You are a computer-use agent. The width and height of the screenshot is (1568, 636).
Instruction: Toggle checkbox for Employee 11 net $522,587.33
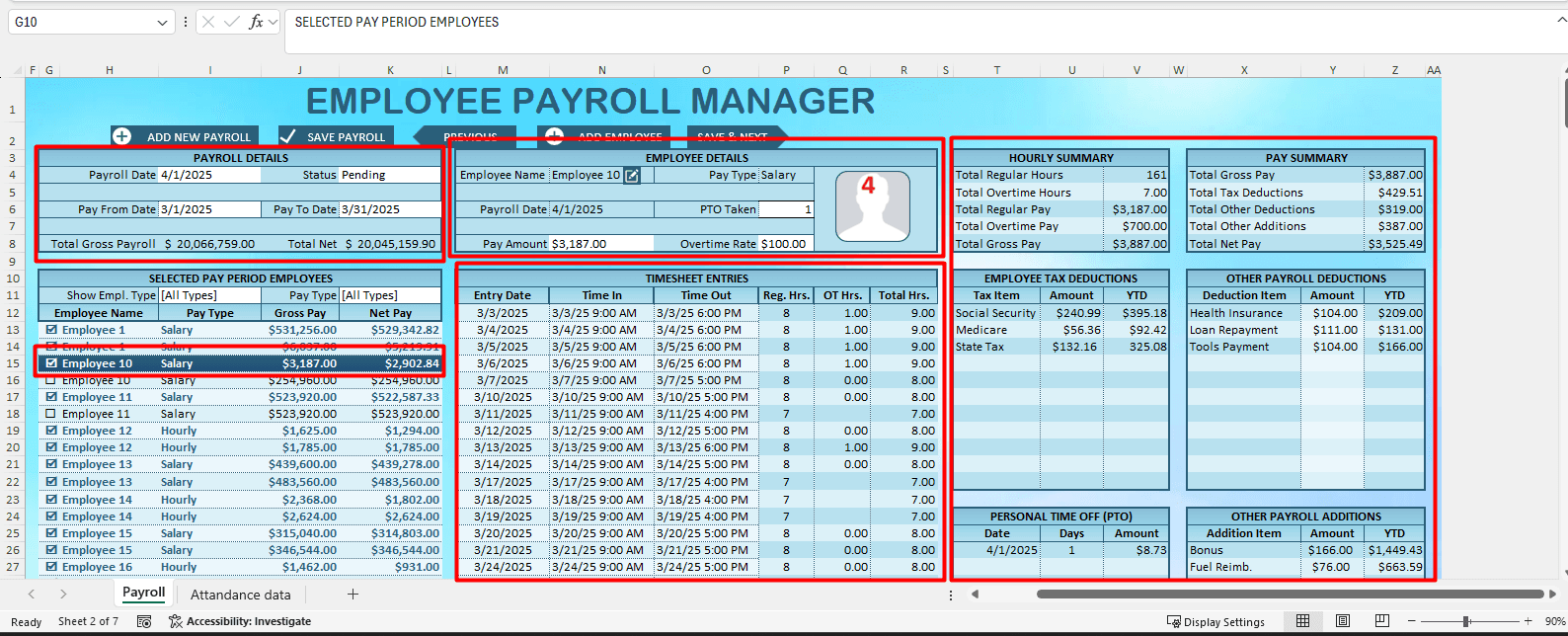[x=51, y=397]
